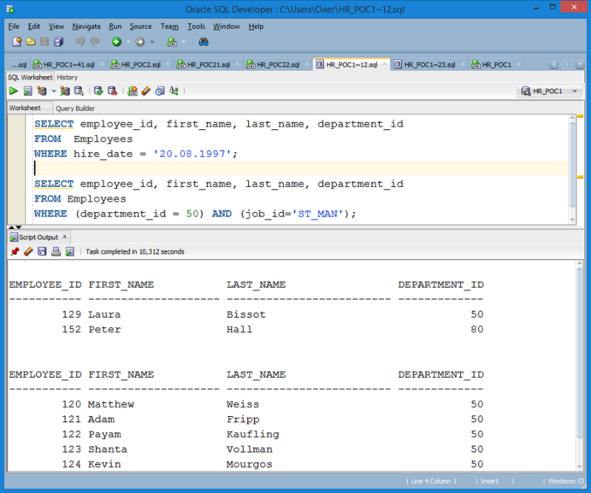The width and height of the screenshot is (591, 493).
Task: Open the View menu
Action: click(56, 26)
